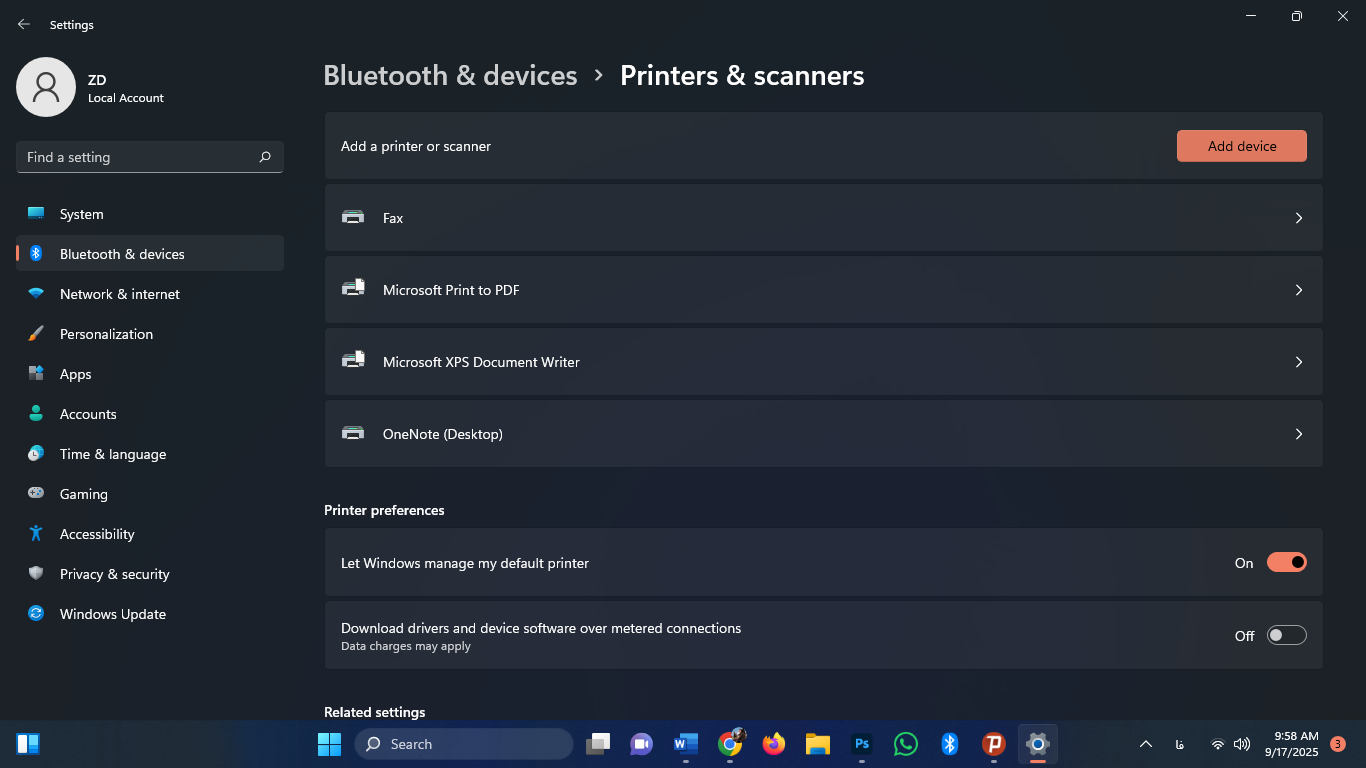The width and height of the screenshot is (1366, 768).
Task: Expand Microsoft XPS Document Writer chevron
Action: [1298, 362]
